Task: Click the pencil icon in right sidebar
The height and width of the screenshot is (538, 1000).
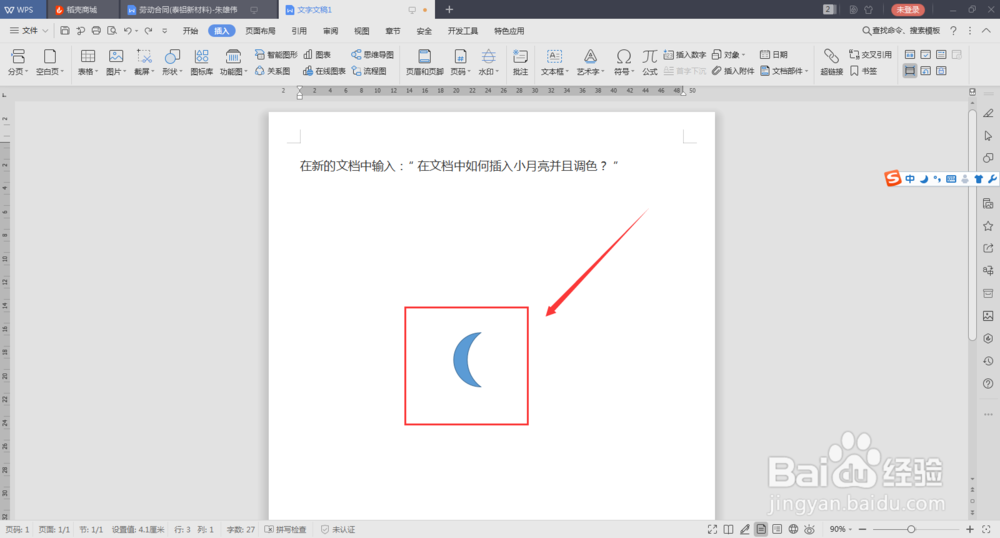Action: click(988, 113)
